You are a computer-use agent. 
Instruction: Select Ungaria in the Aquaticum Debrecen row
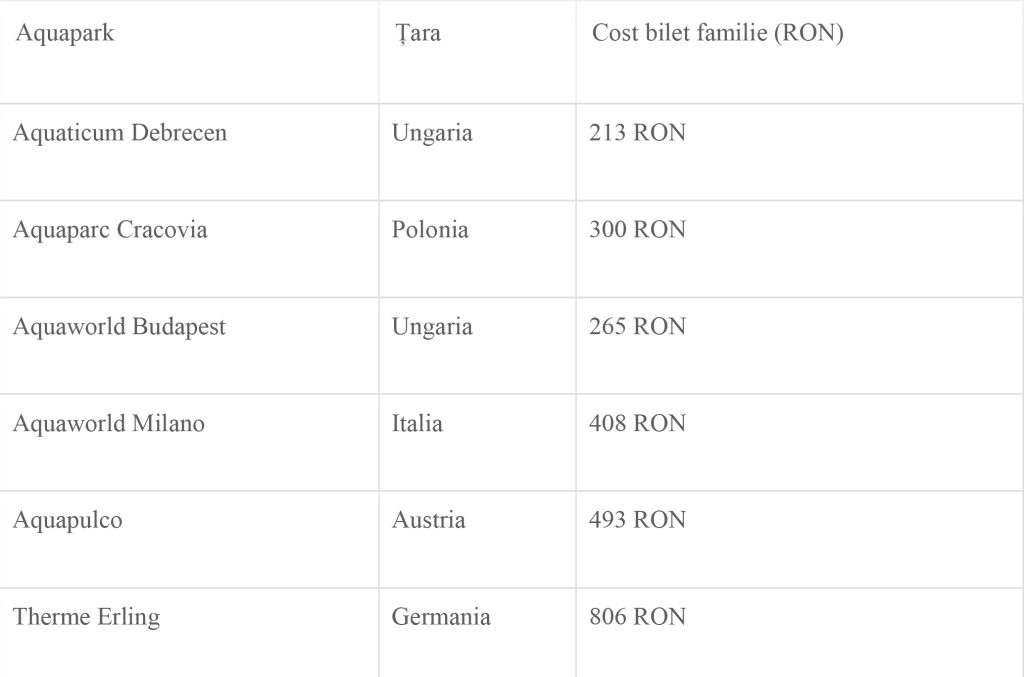tap(432, 133)
